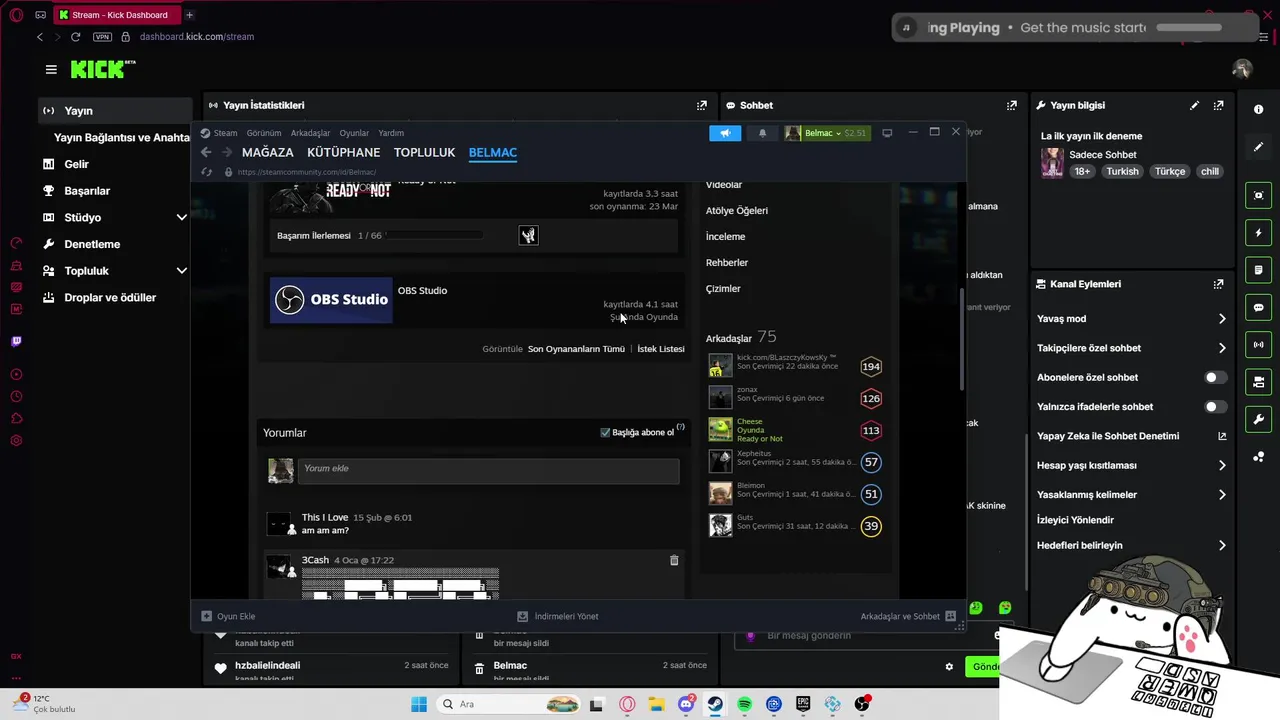The image size is (1280, 720).
Task: Open Steam from the taskbar
Action: point(715,704)
